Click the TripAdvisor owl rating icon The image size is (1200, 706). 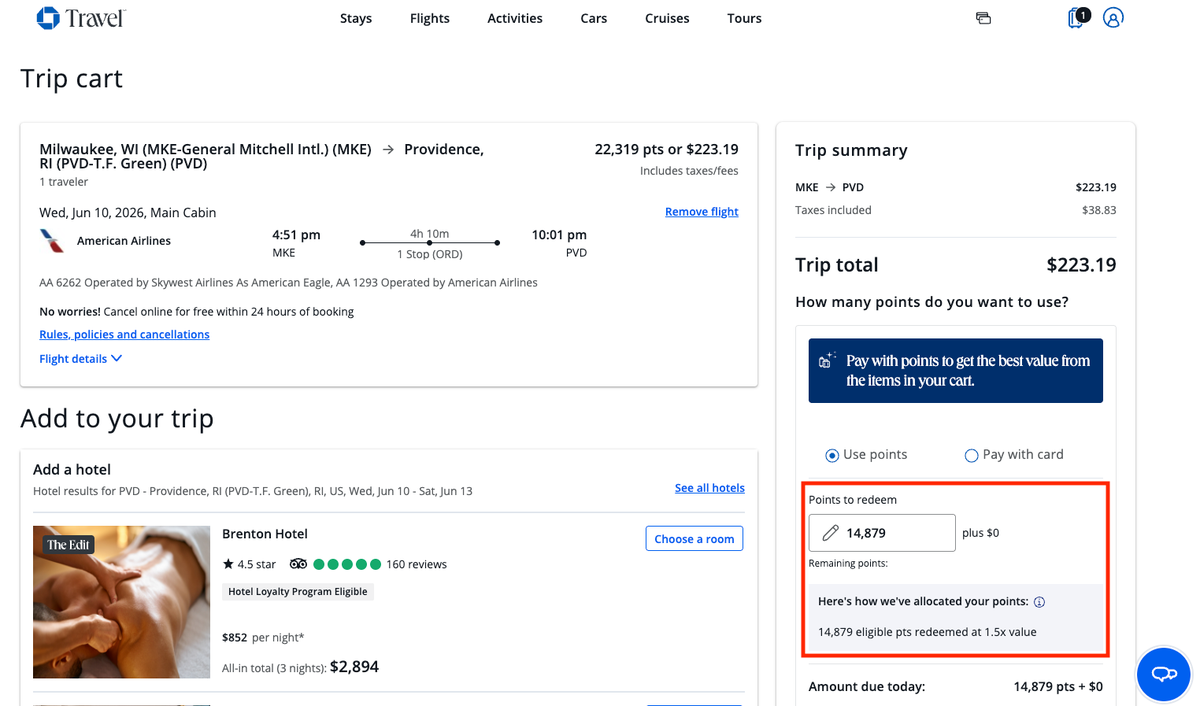point(298,563)
